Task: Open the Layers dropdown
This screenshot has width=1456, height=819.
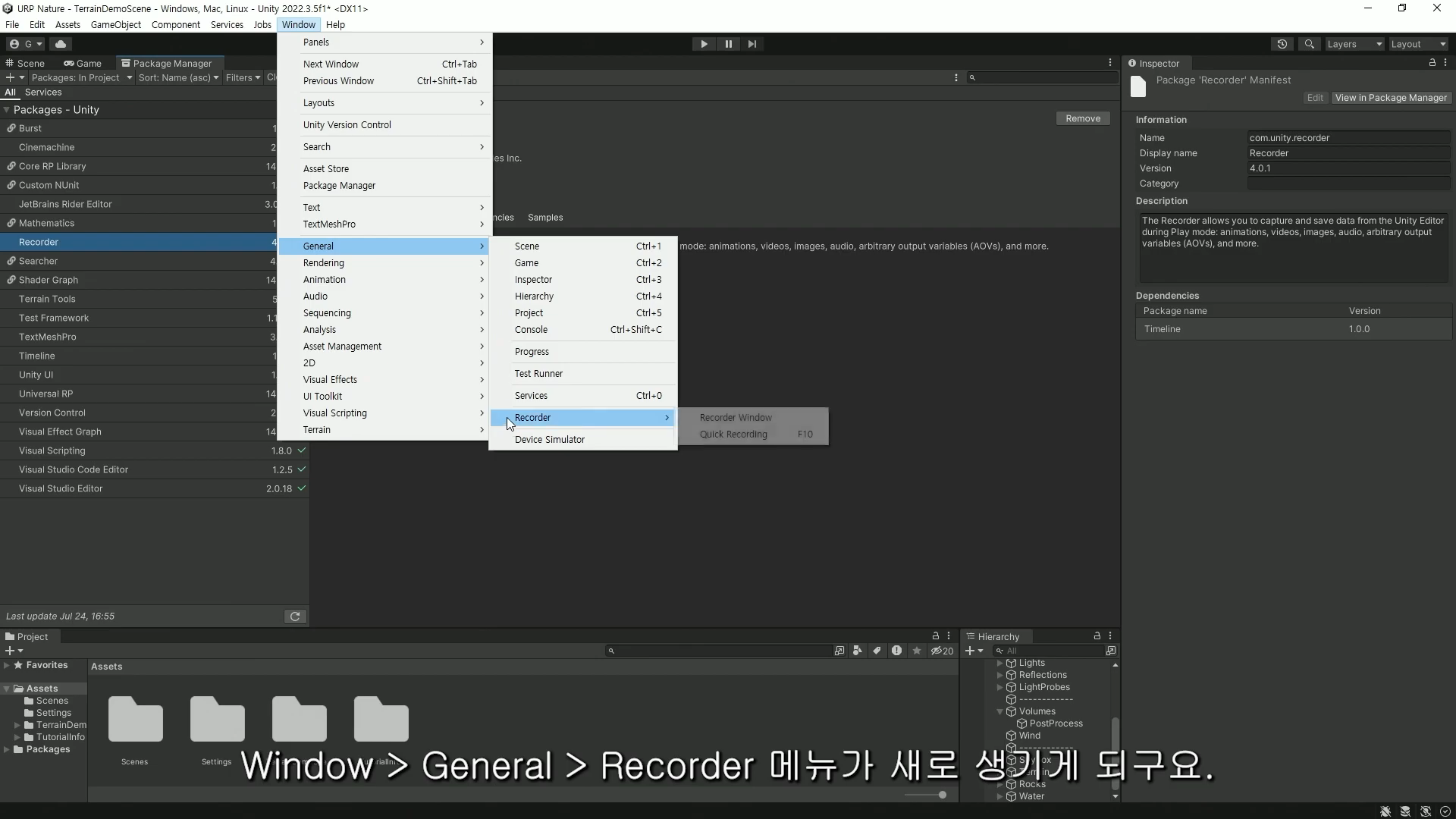Action: pos(1354,44)
